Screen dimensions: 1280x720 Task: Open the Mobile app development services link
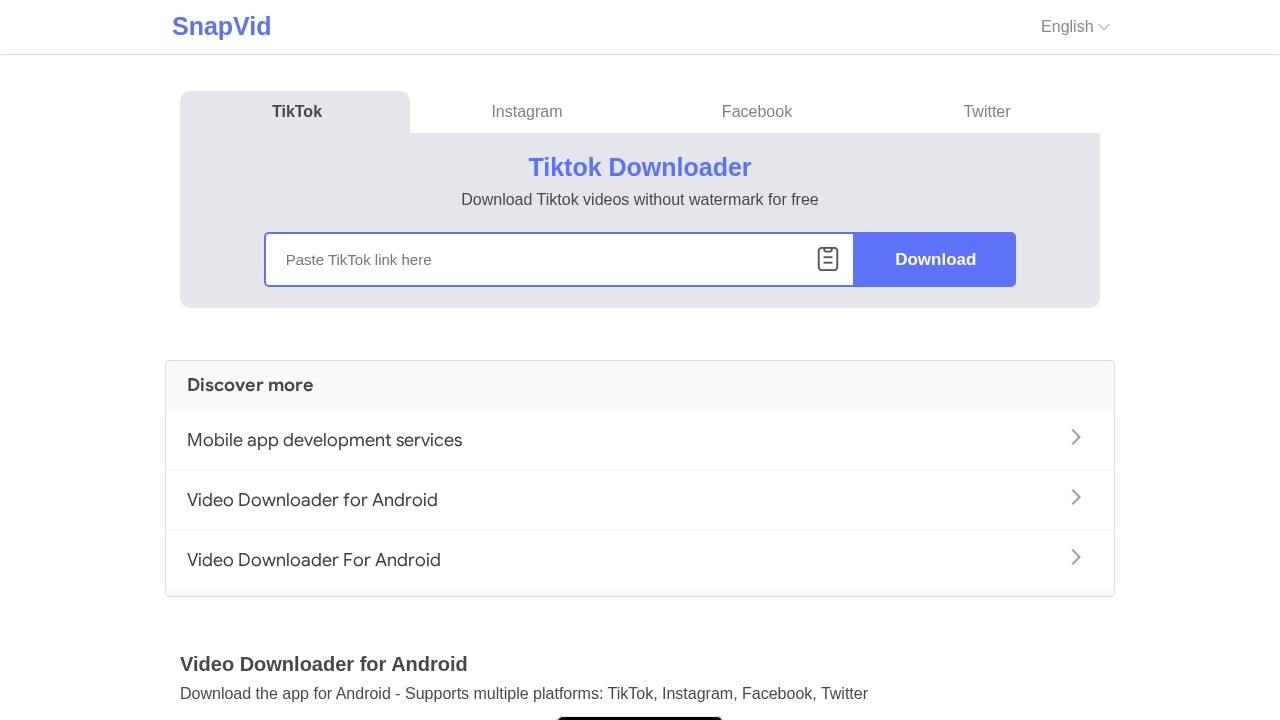[x=324, y=440]
